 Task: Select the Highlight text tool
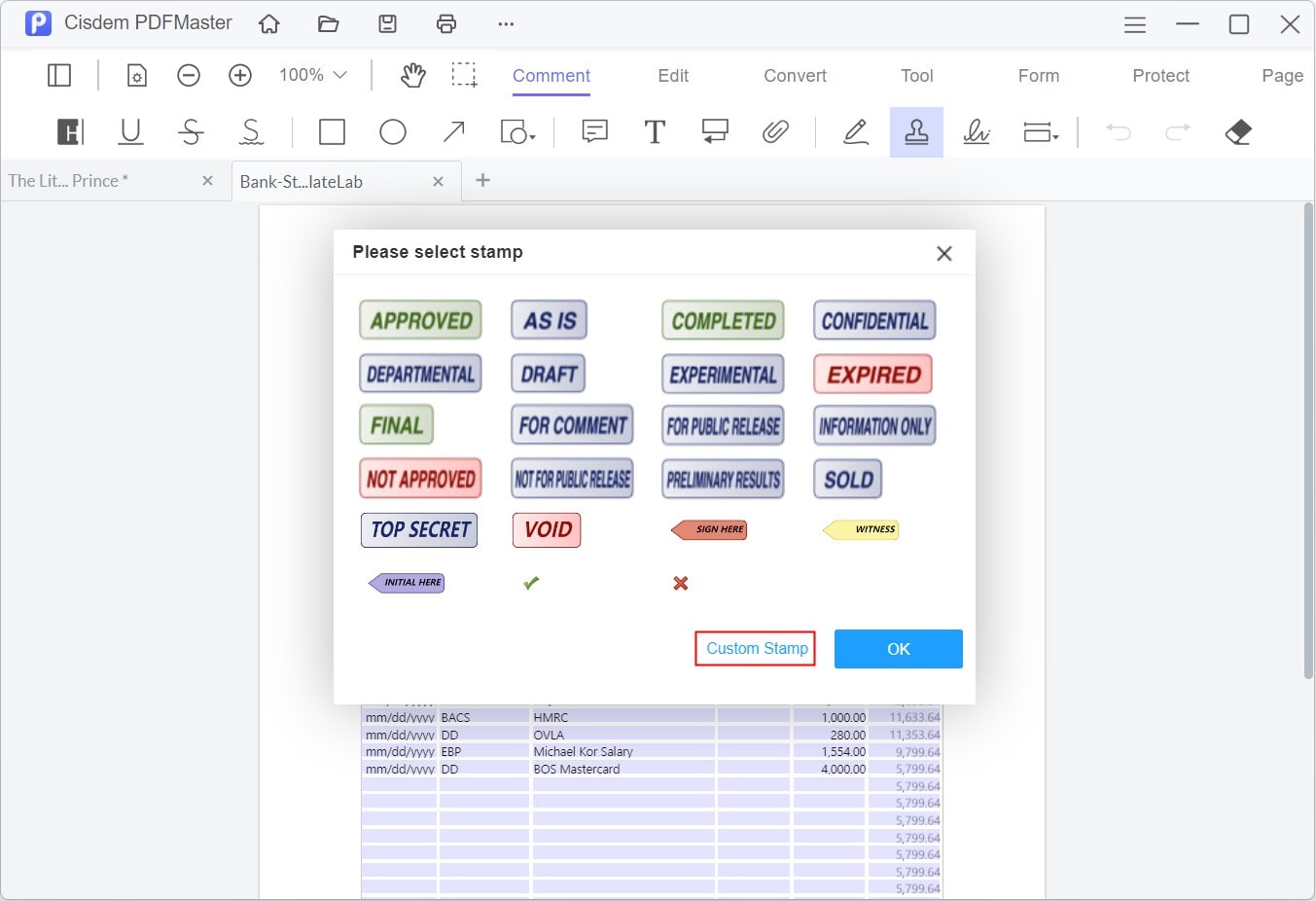[70, 131]
